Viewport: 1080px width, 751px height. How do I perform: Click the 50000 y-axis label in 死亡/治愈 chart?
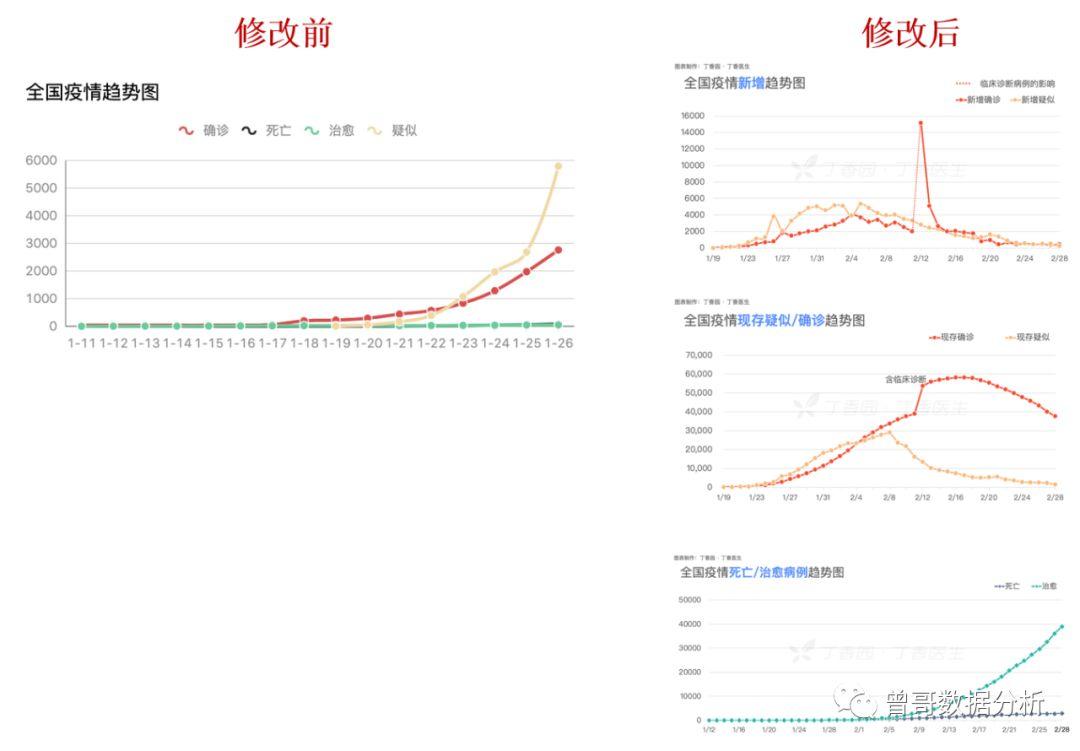[x=689, y=600]
